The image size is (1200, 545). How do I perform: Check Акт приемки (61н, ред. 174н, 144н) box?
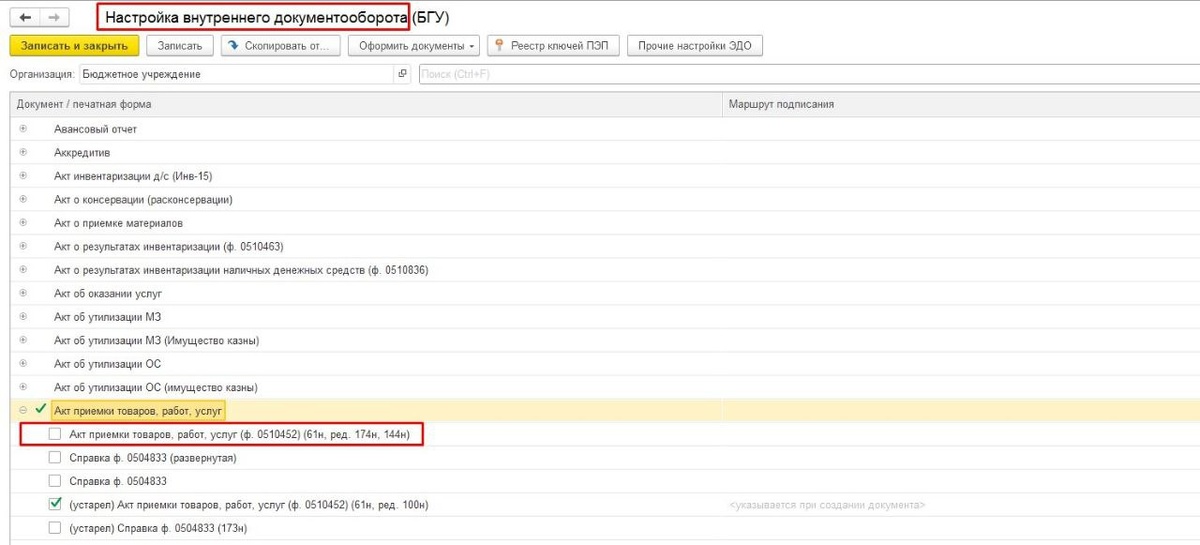click(55, 434)
